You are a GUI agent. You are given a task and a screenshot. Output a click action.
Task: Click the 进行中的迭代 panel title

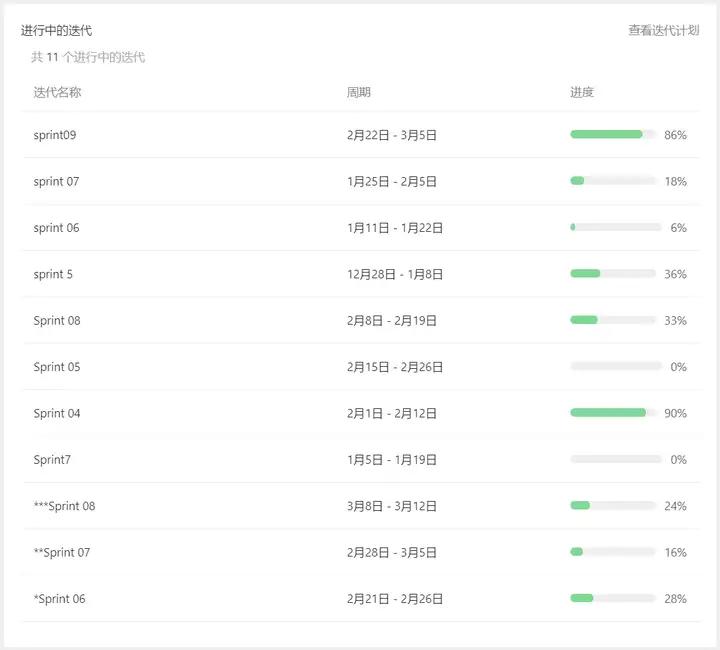(57, 31)
